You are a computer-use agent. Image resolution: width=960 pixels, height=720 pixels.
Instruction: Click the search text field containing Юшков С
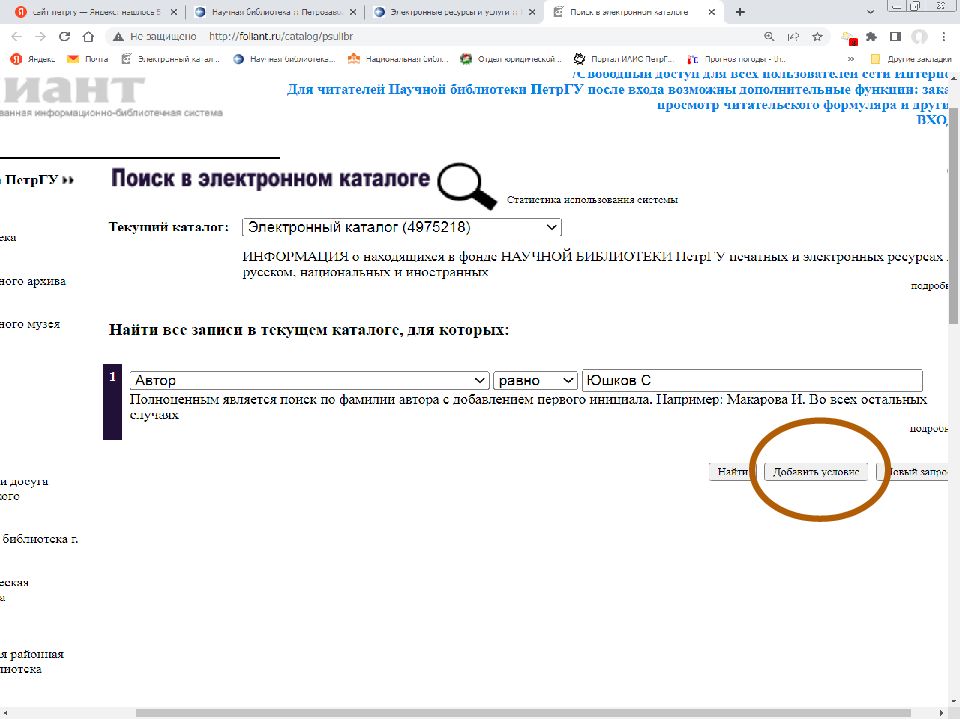pyautogui.click(x=751, y=381)
